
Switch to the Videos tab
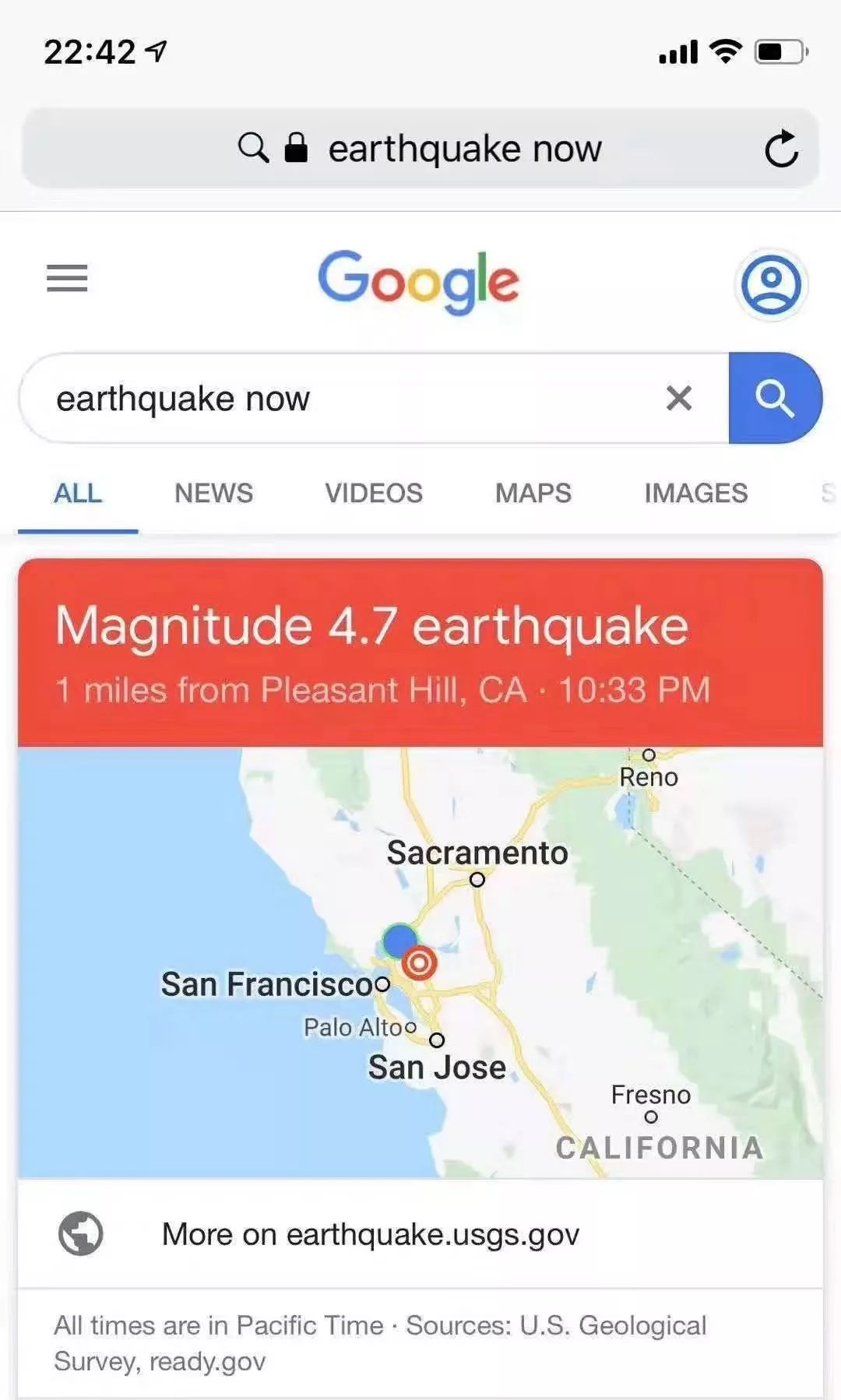pos(374,493)
